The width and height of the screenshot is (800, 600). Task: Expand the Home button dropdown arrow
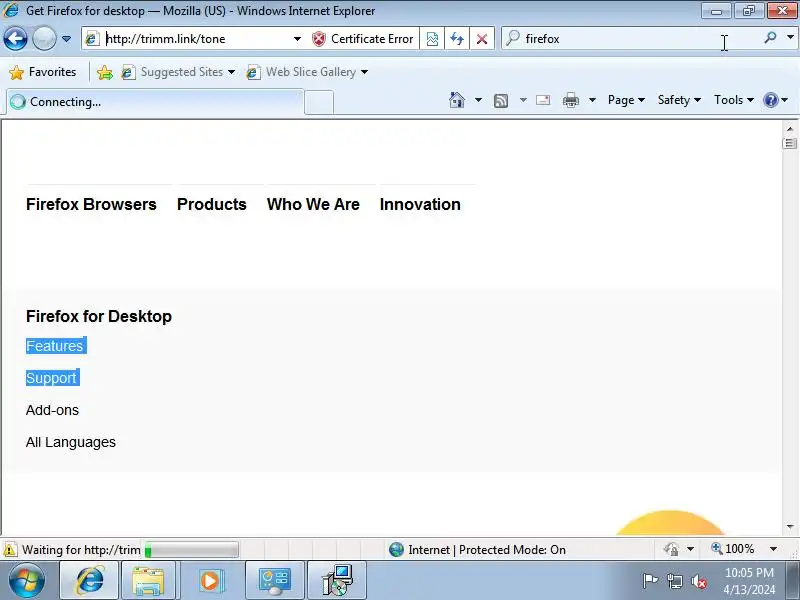478,100
